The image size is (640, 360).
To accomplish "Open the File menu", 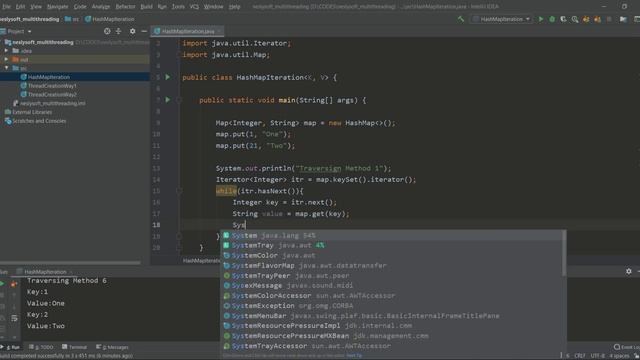I will (6, 7).
